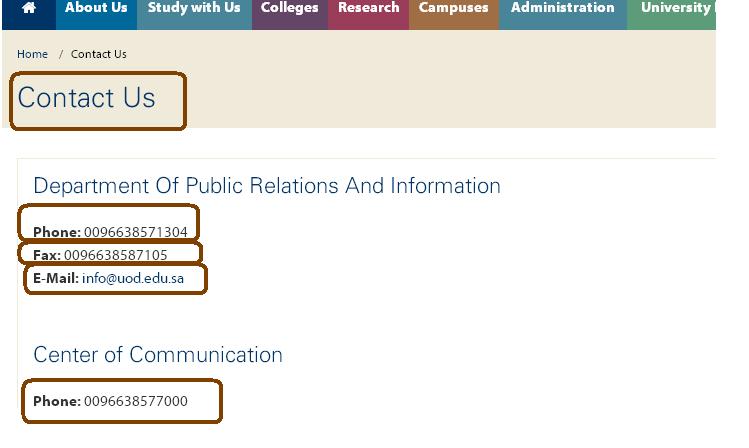Click phone number 0096638571304

pos(135,232)
